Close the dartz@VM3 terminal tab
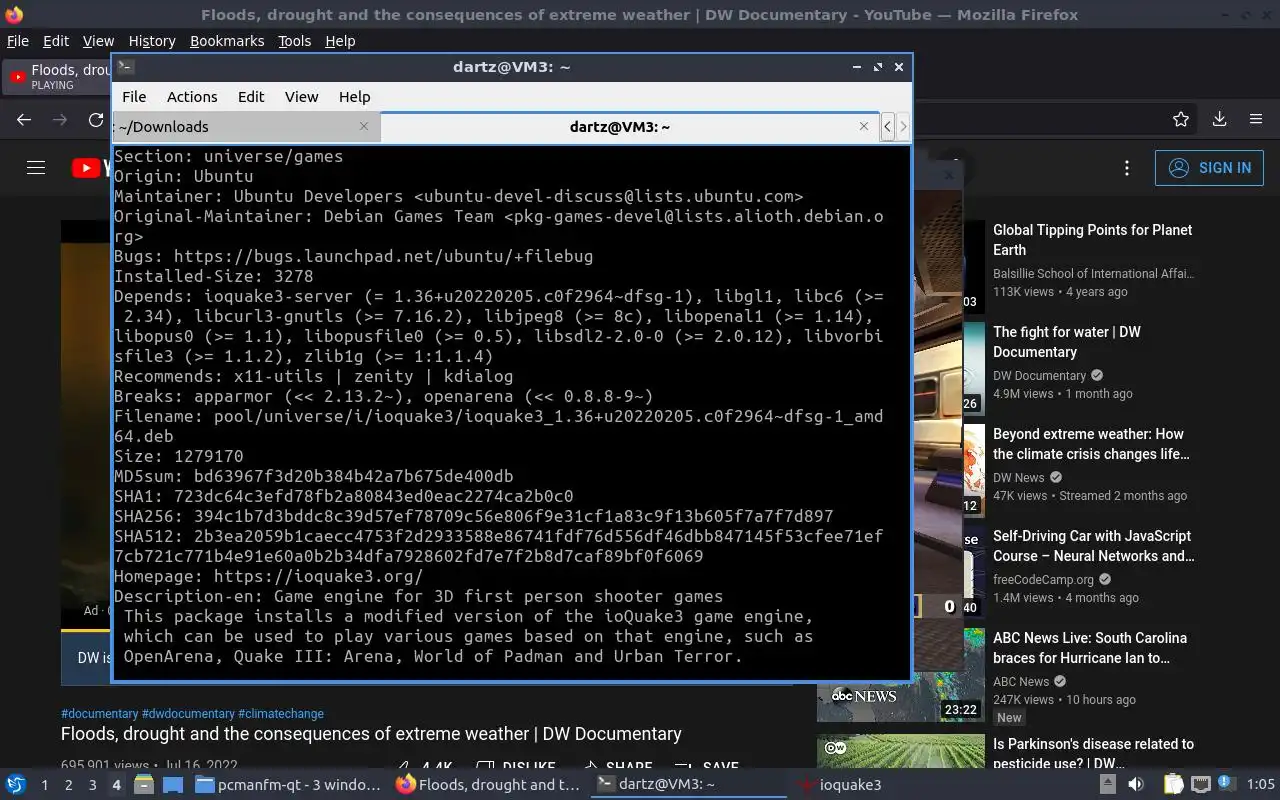The width and height of the screenshot is (1280, 800). 864,126
